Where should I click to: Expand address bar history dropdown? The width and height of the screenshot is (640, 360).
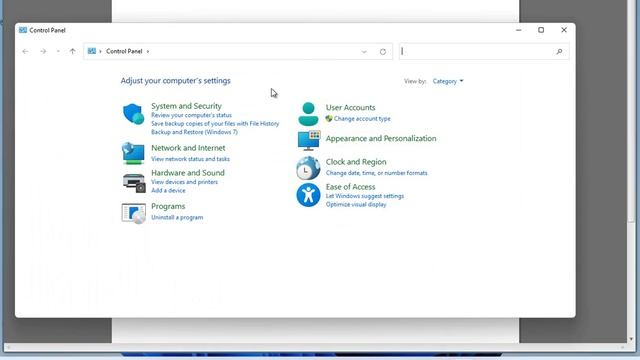click(364, 52)
